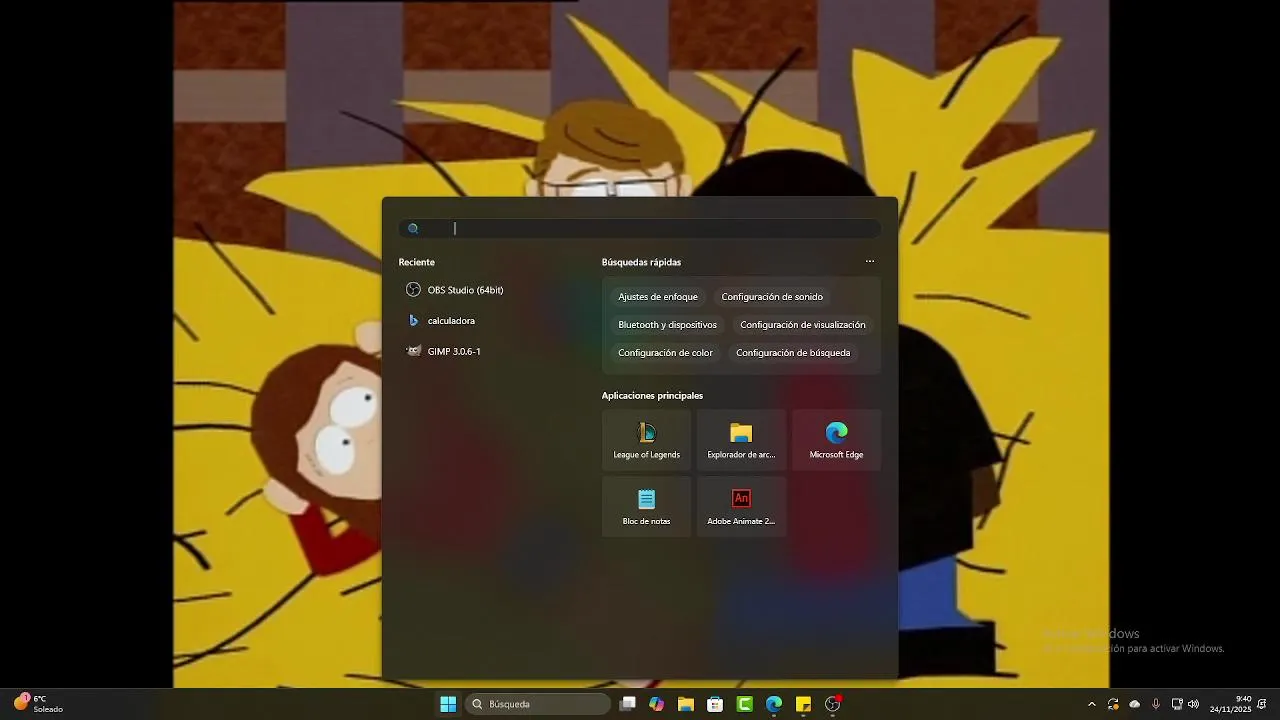Click the sync status tray icon
The image size is (1280, 720).
point(1113,704)
